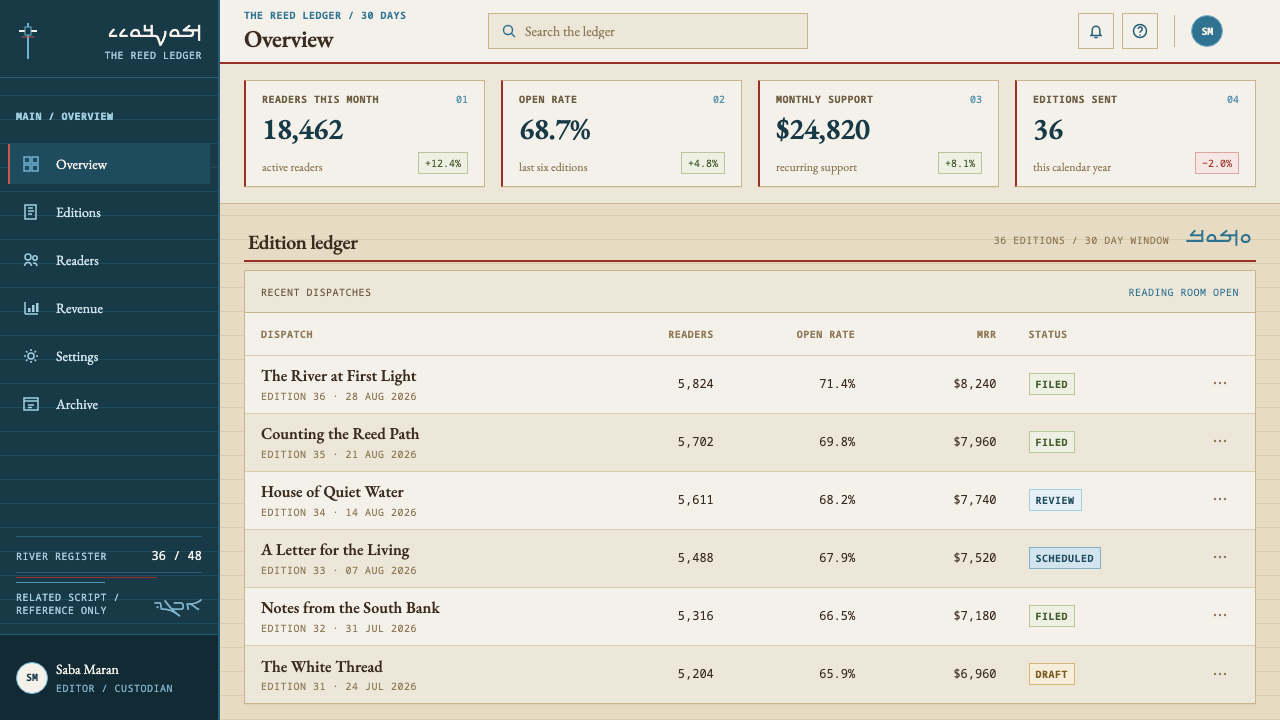Go to Archive in the sidebar
This screenshot has height=720, width=1280.
tap(109, 404)
